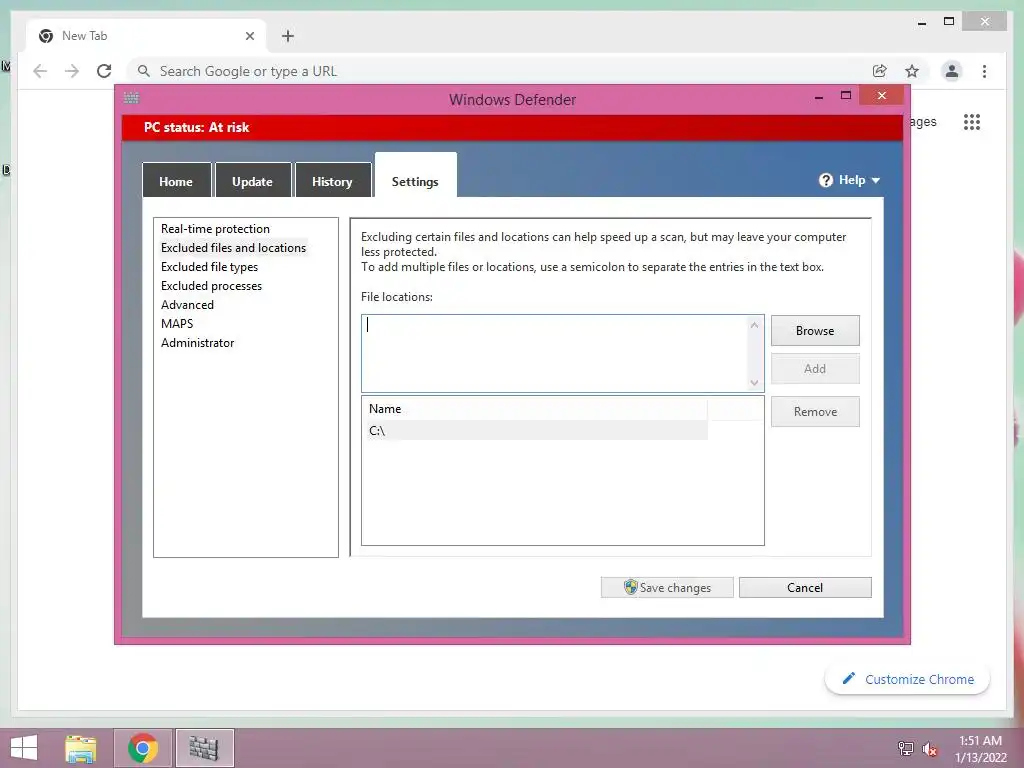
Task: Open the Chrome profile avatar
Action: point(952,71)
